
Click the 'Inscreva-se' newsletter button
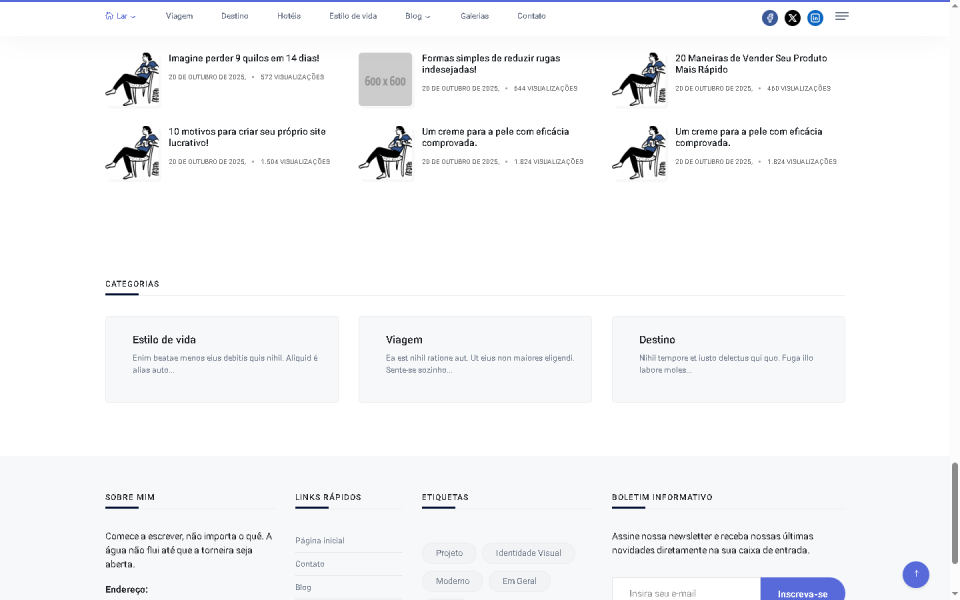pyautogui.click(x=802, y=593)
